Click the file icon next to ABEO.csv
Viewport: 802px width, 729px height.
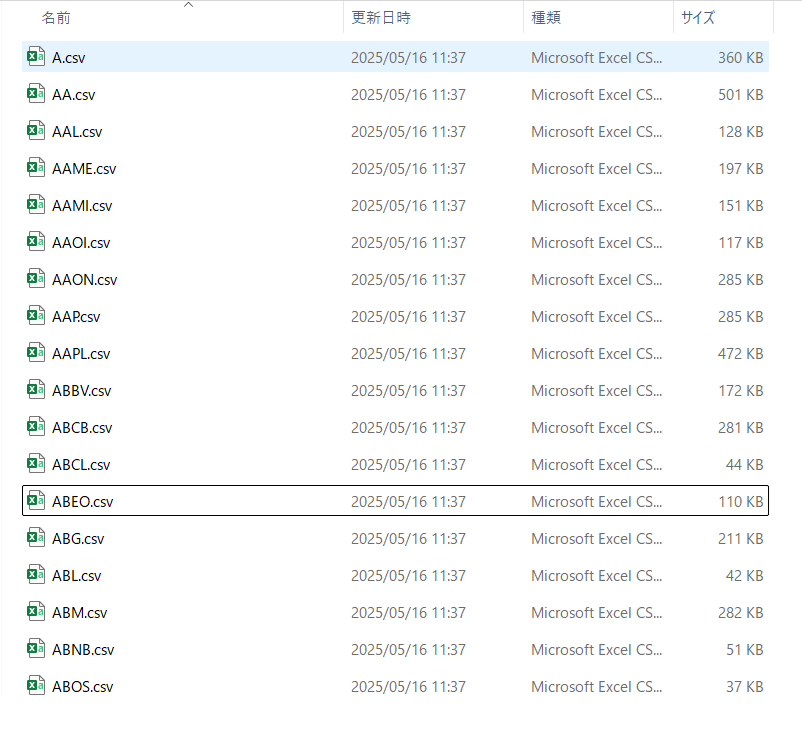pos(36,501)
